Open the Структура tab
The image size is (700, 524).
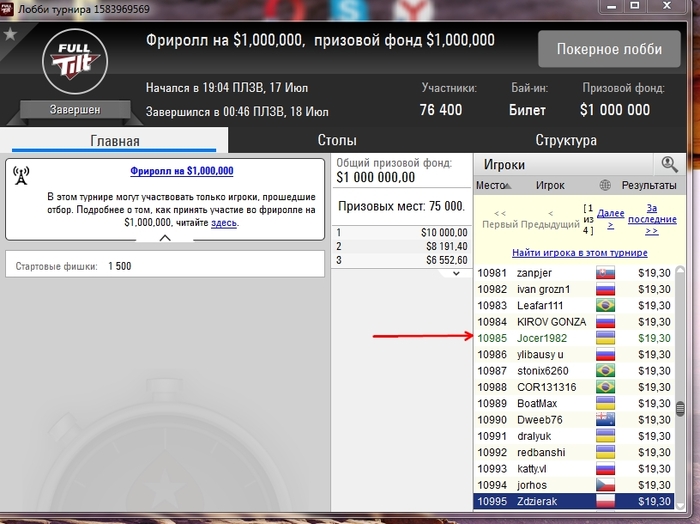point(566,140)
